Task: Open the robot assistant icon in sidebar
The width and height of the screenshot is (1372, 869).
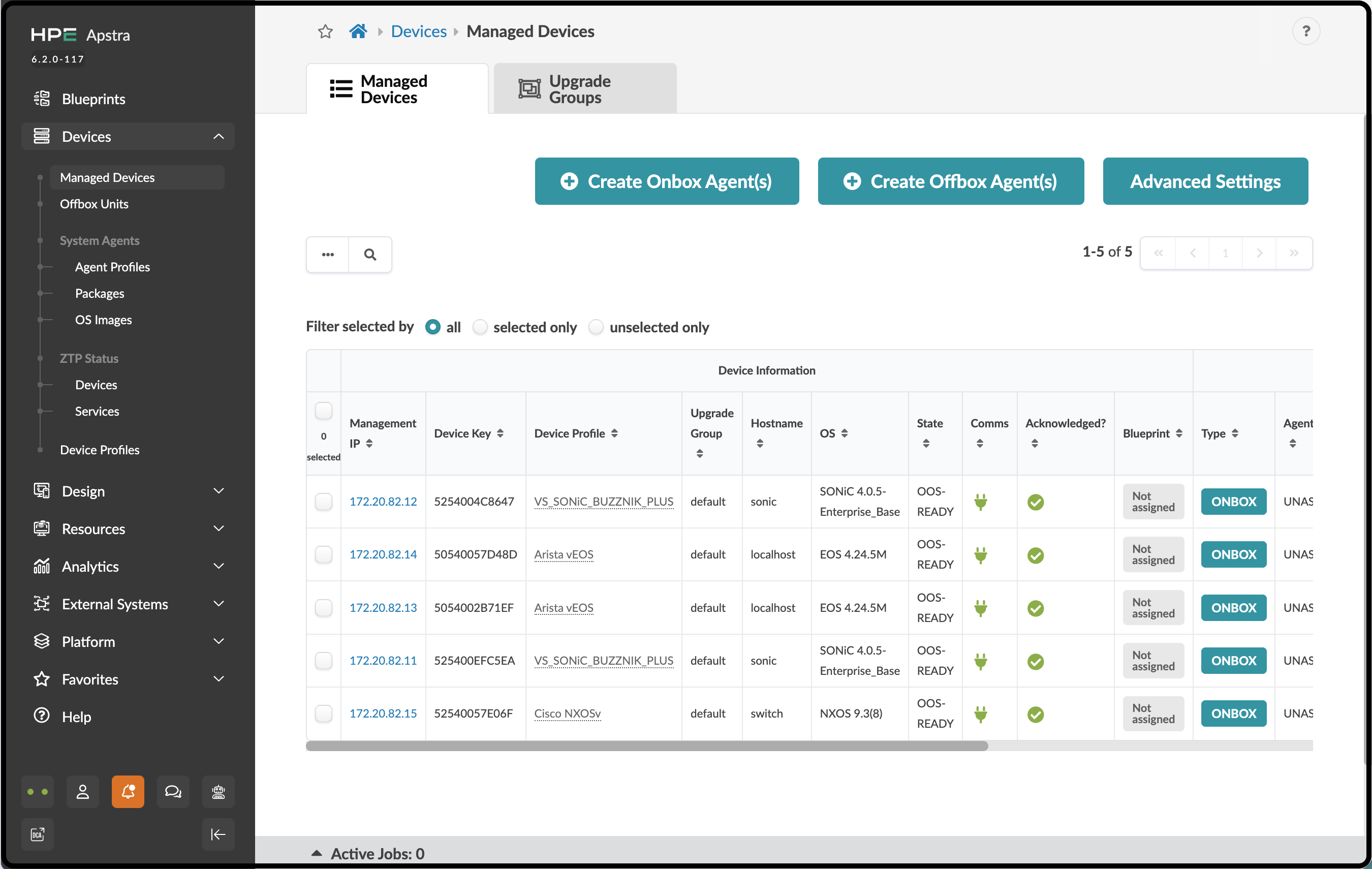Action: pos(218,791)
